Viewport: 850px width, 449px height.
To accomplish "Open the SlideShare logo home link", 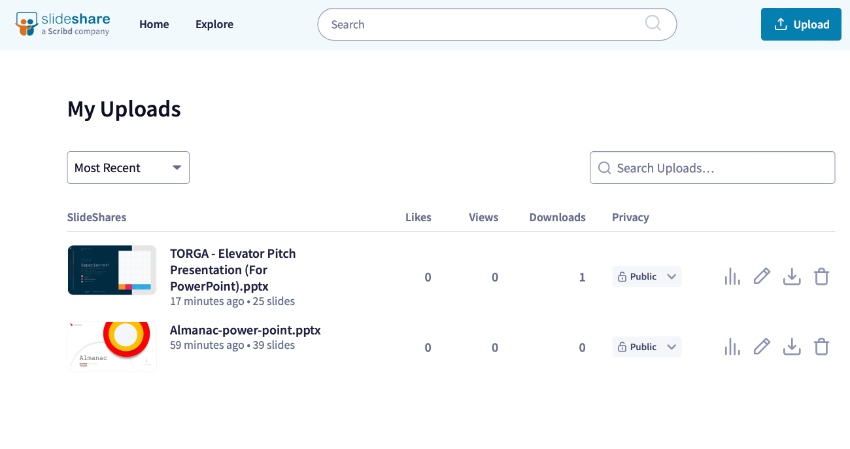I will (x=63, y=24).
